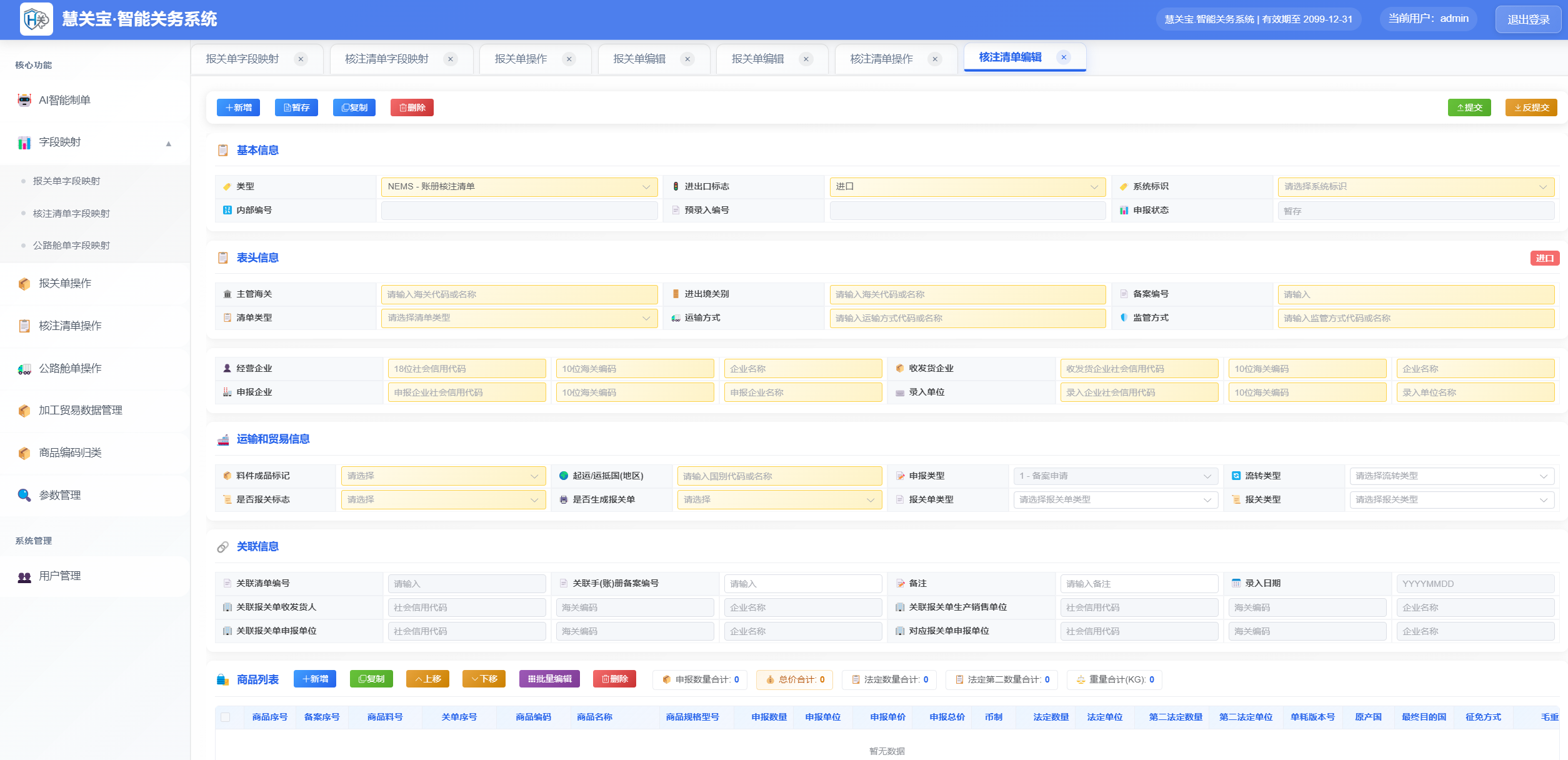Click the 起运/运抵国 input field
Screen dimensions: 1568x760
pos(780,476)
